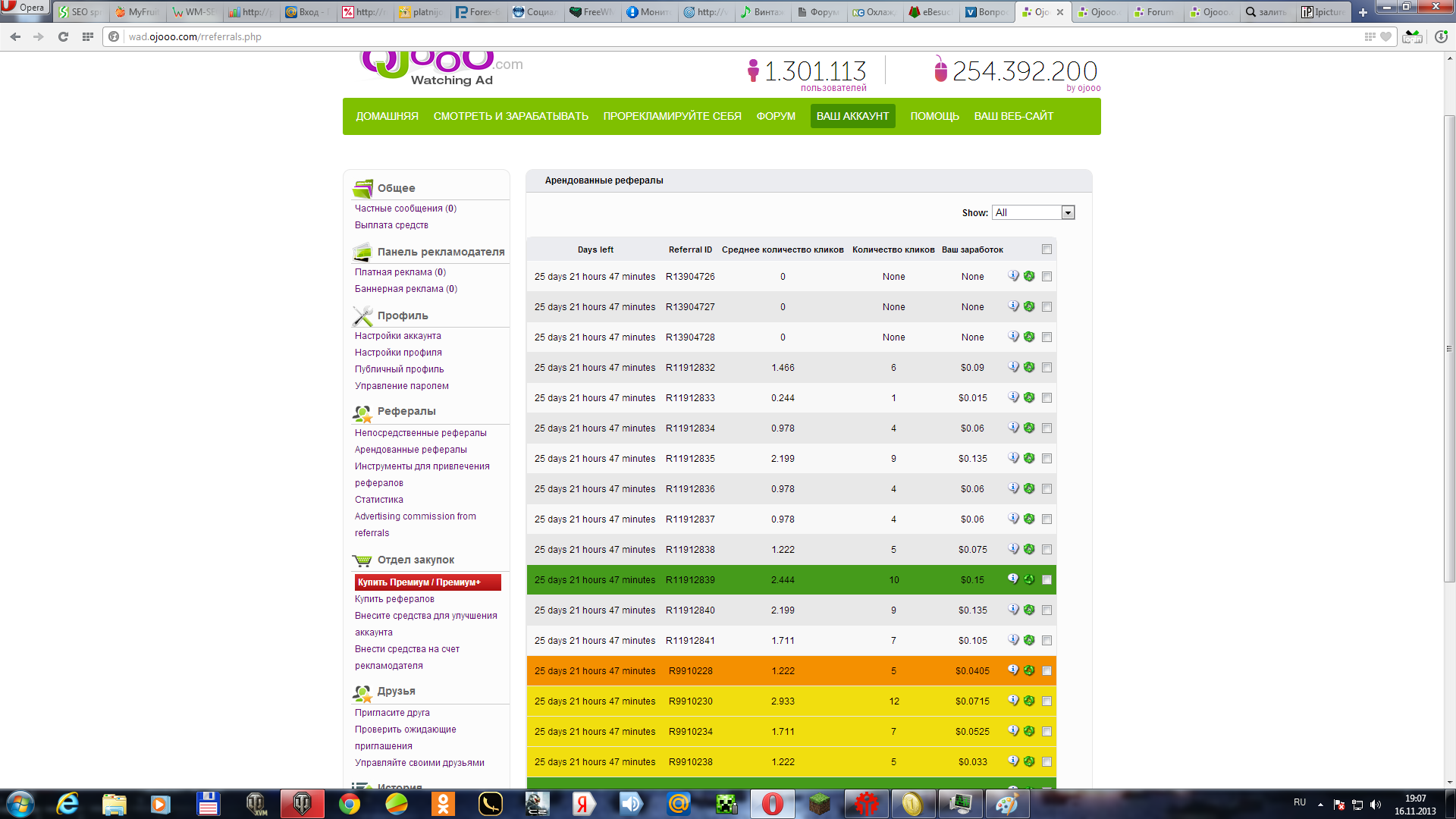1456x819 pixels.
Task: Open ДОМАШНЯЯ menu item
Action: (x=387, y=116)
